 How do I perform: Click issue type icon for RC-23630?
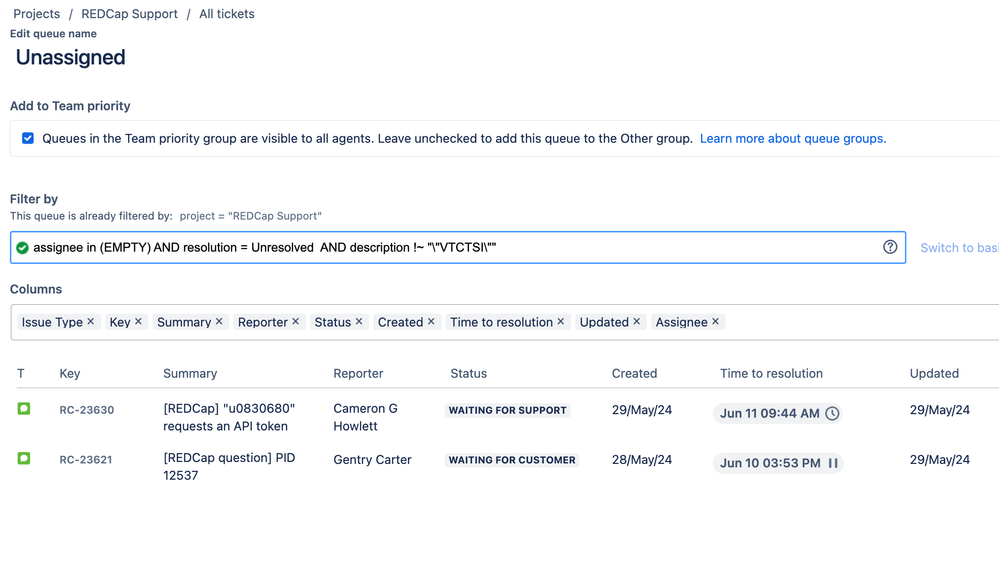(24, 408)
